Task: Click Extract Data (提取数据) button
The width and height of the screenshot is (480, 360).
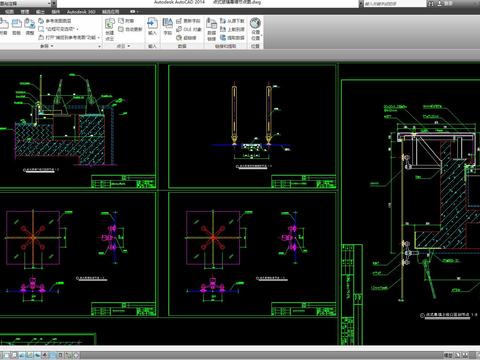Action: pyautogui.click(x=232, y=38)
